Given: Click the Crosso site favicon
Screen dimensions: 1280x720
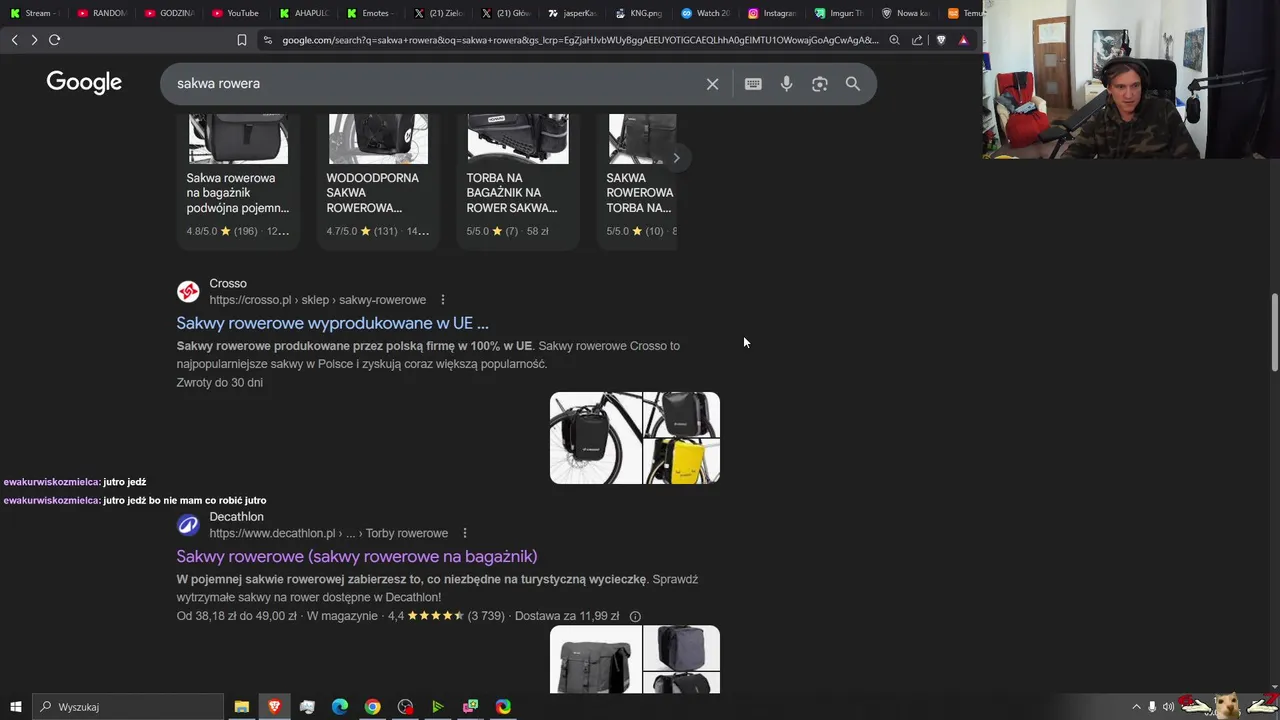Looking at the screenshot, I should [x=188, y=291].
